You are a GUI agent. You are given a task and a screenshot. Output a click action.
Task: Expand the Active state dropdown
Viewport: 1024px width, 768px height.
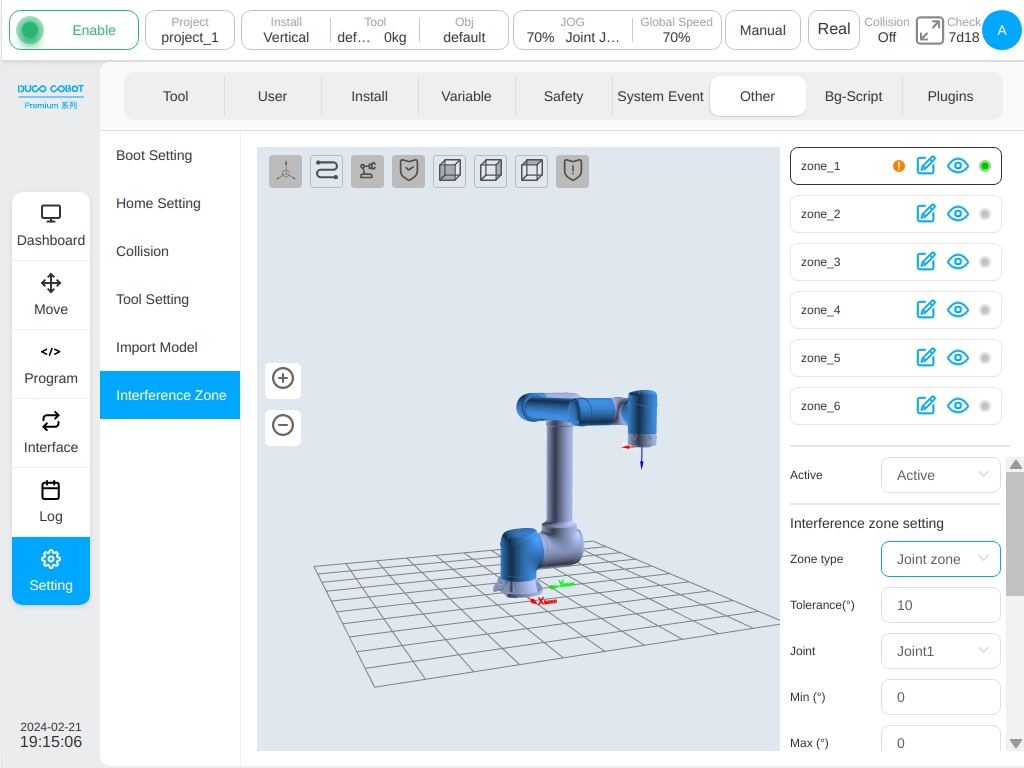[940, 475]
